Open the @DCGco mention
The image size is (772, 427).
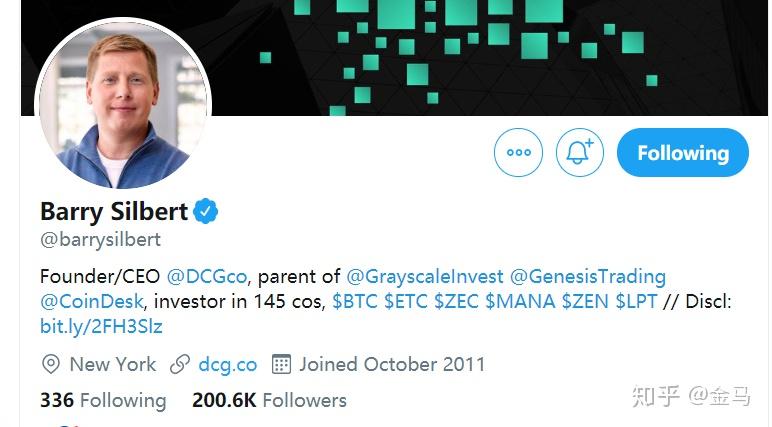(x=207, y=276)
